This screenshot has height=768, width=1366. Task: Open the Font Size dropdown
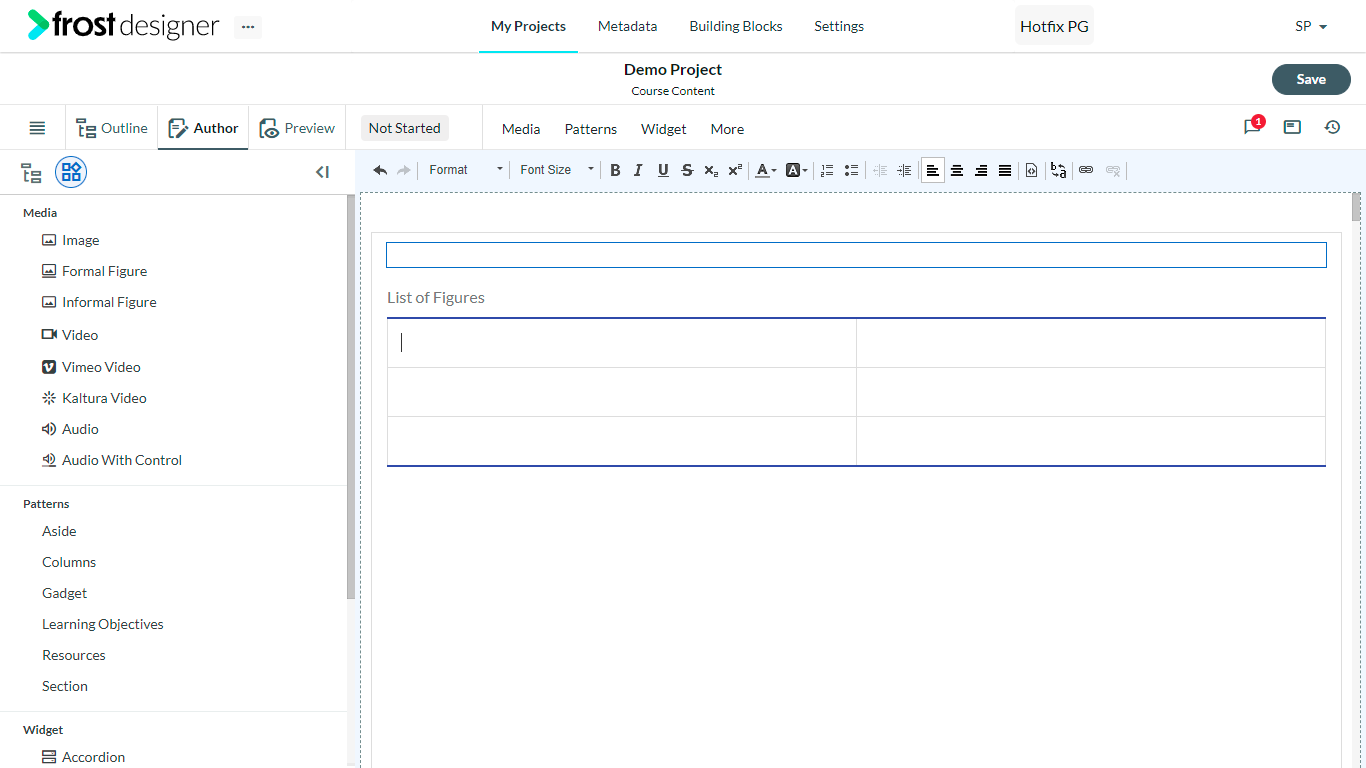click(556, 170)
